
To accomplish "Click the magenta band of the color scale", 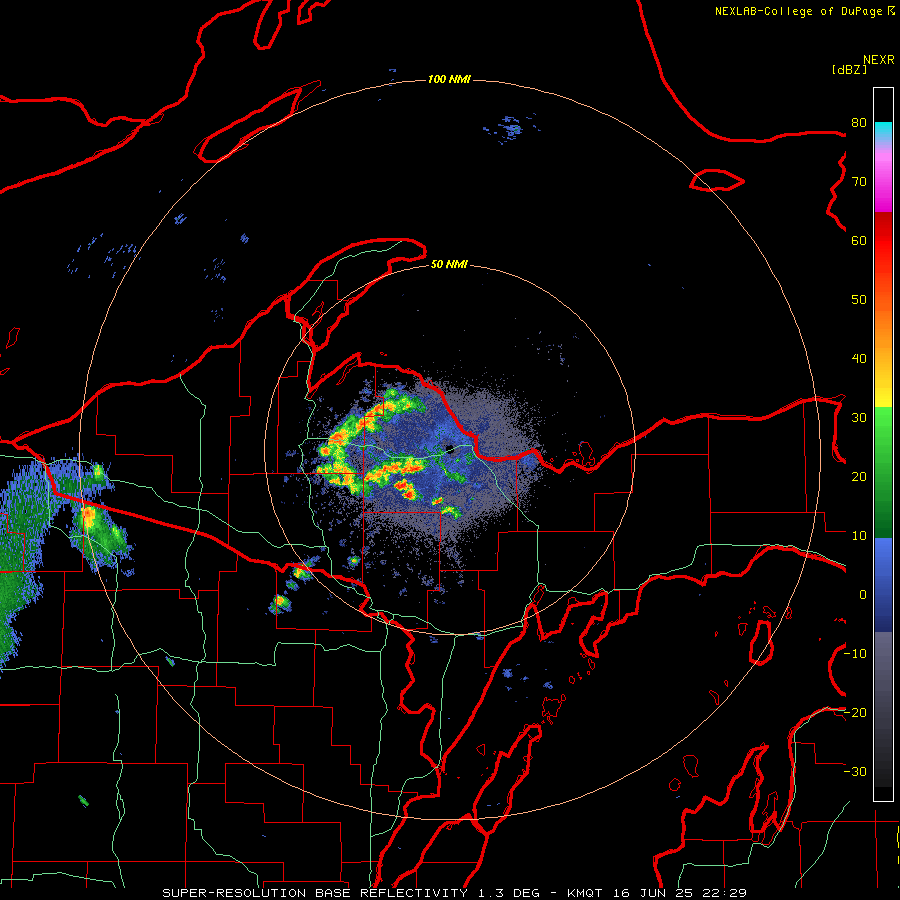I will [883, 184].
